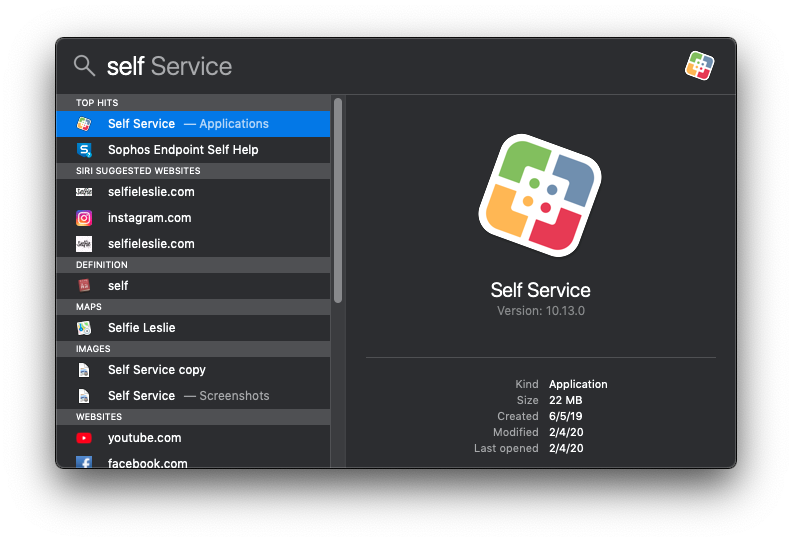Click the results list scrollbar
The height and width of the screenshot is (542, 792).
click(338, 200)
